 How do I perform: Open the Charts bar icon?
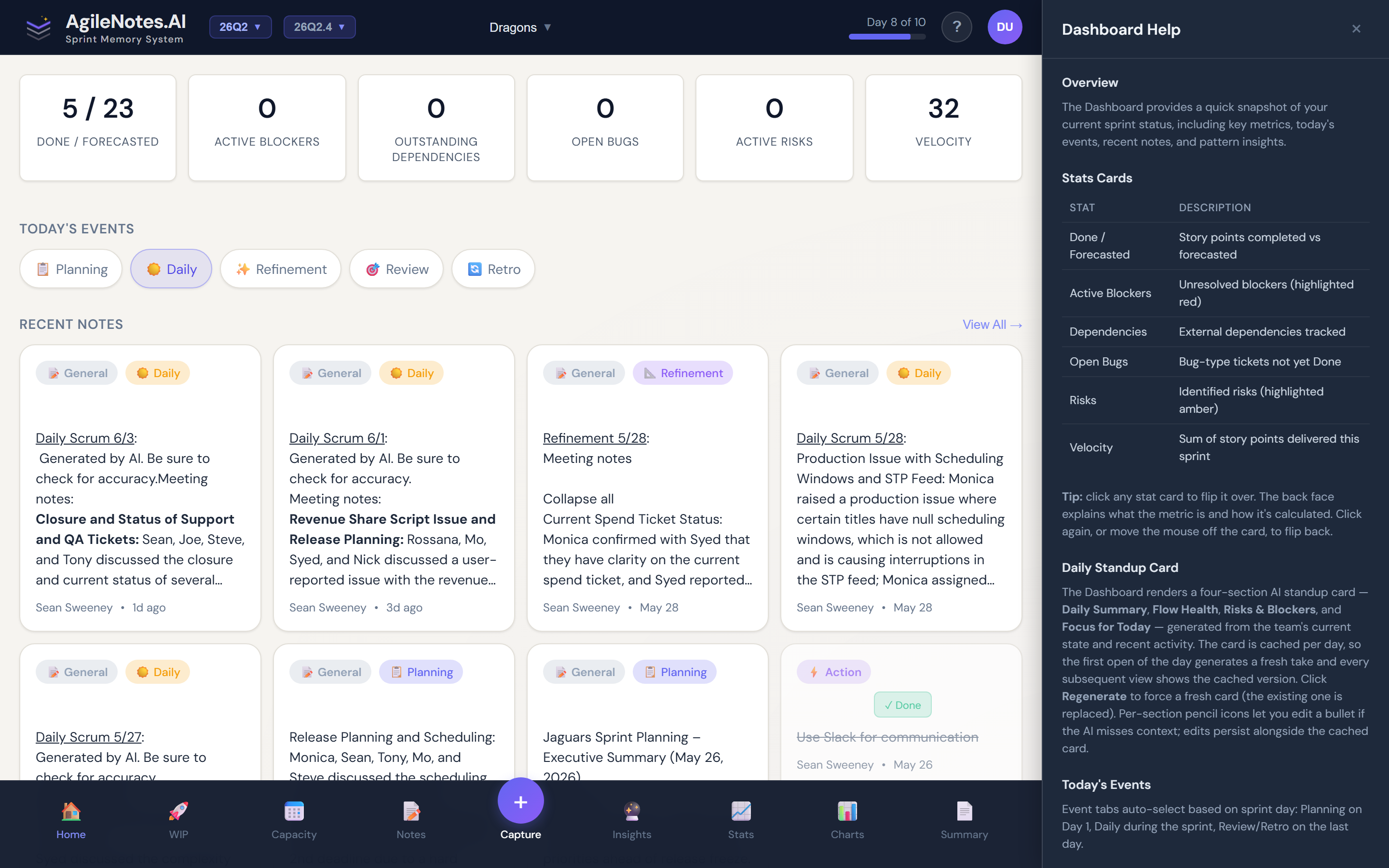847,812
